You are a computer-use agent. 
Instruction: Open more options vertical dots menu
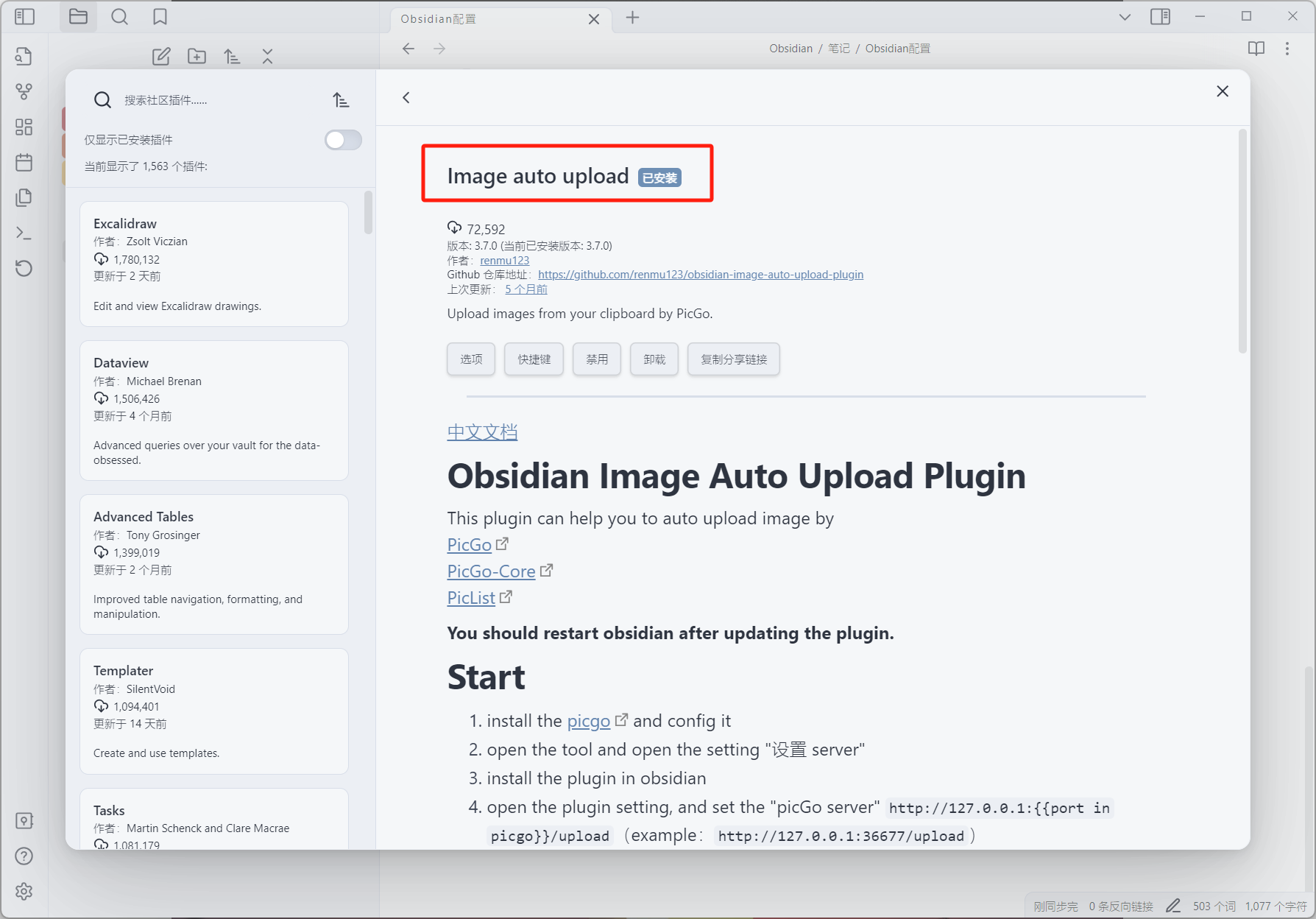pyautogui.click(x=1287, y=49)
